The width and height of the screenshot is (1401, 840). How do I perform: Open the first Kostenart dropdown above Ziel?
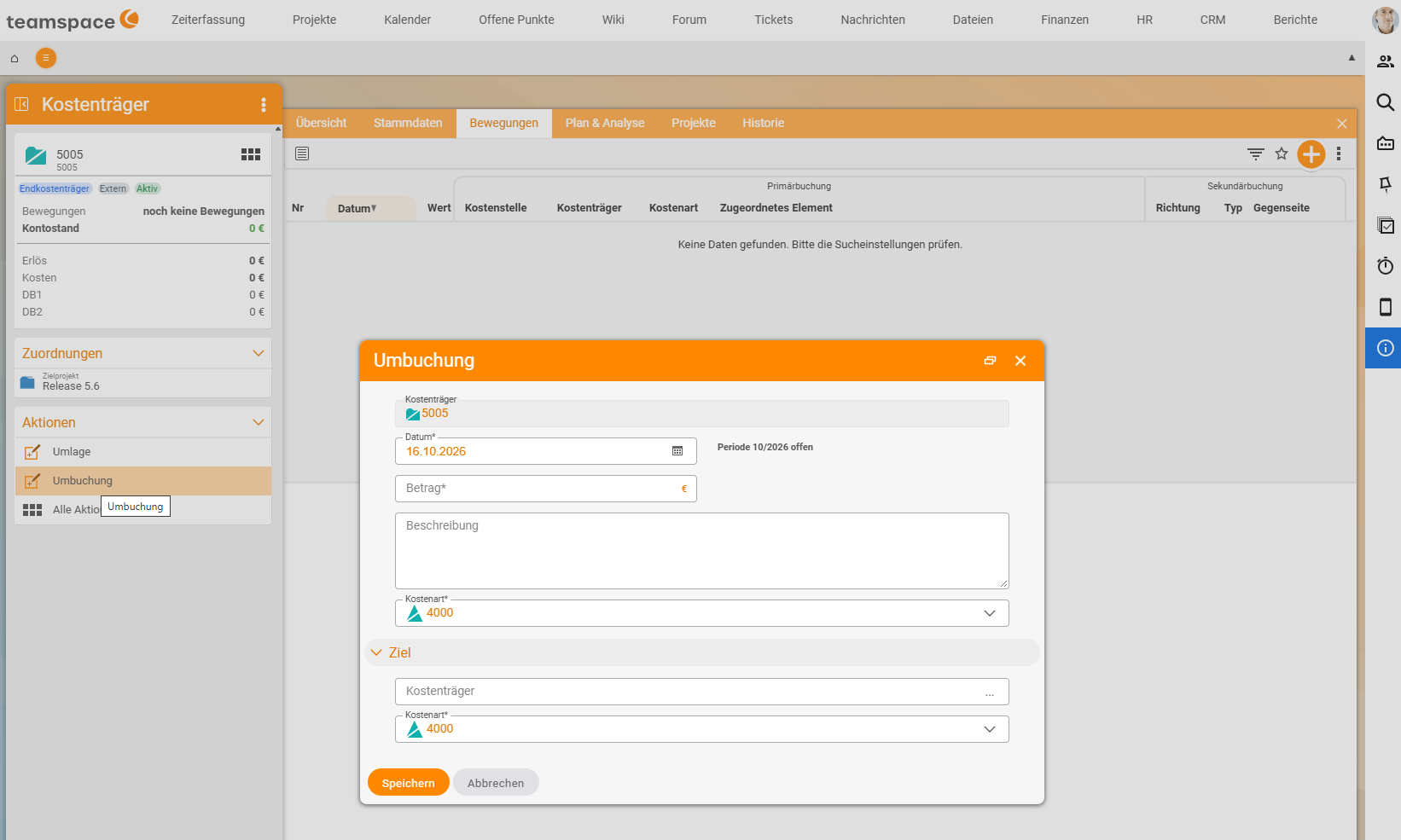pyautogui.click(x=702, y=613)
